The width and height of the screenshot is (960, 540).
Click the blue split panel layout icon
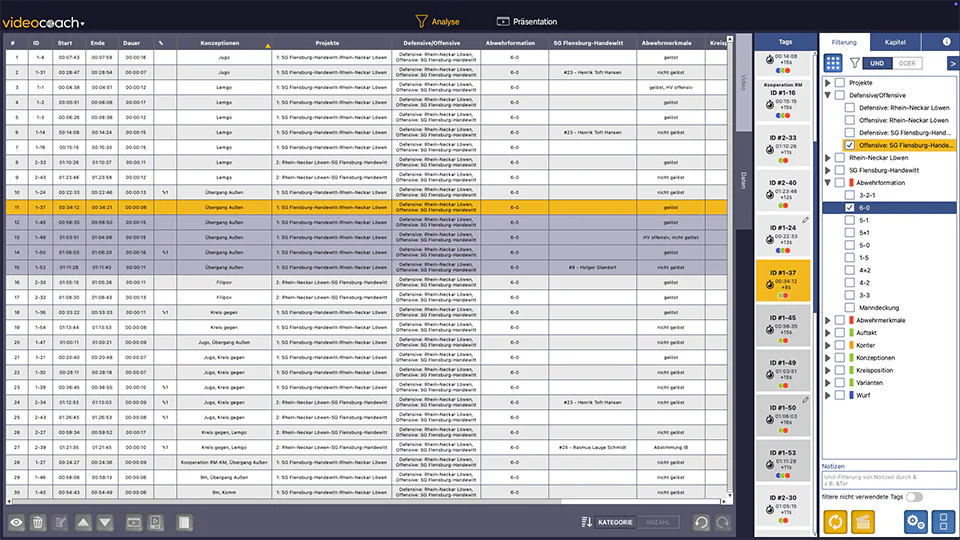(x=943, y=522)
